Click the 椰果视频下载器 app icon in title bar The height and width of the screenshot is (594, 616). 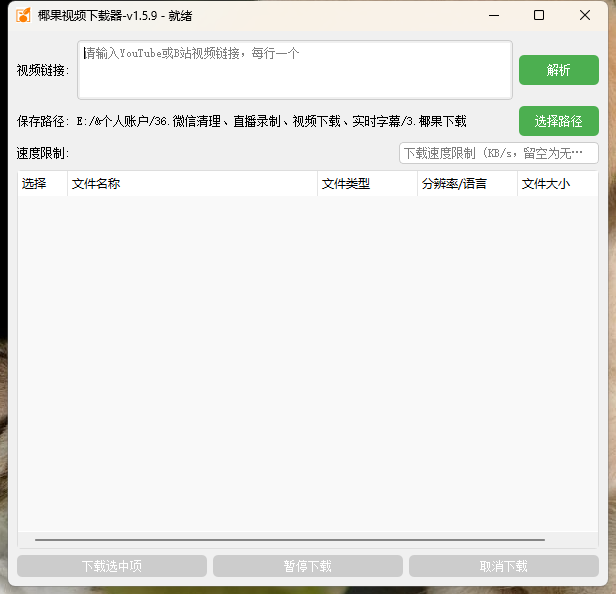(x=22, y=15)
